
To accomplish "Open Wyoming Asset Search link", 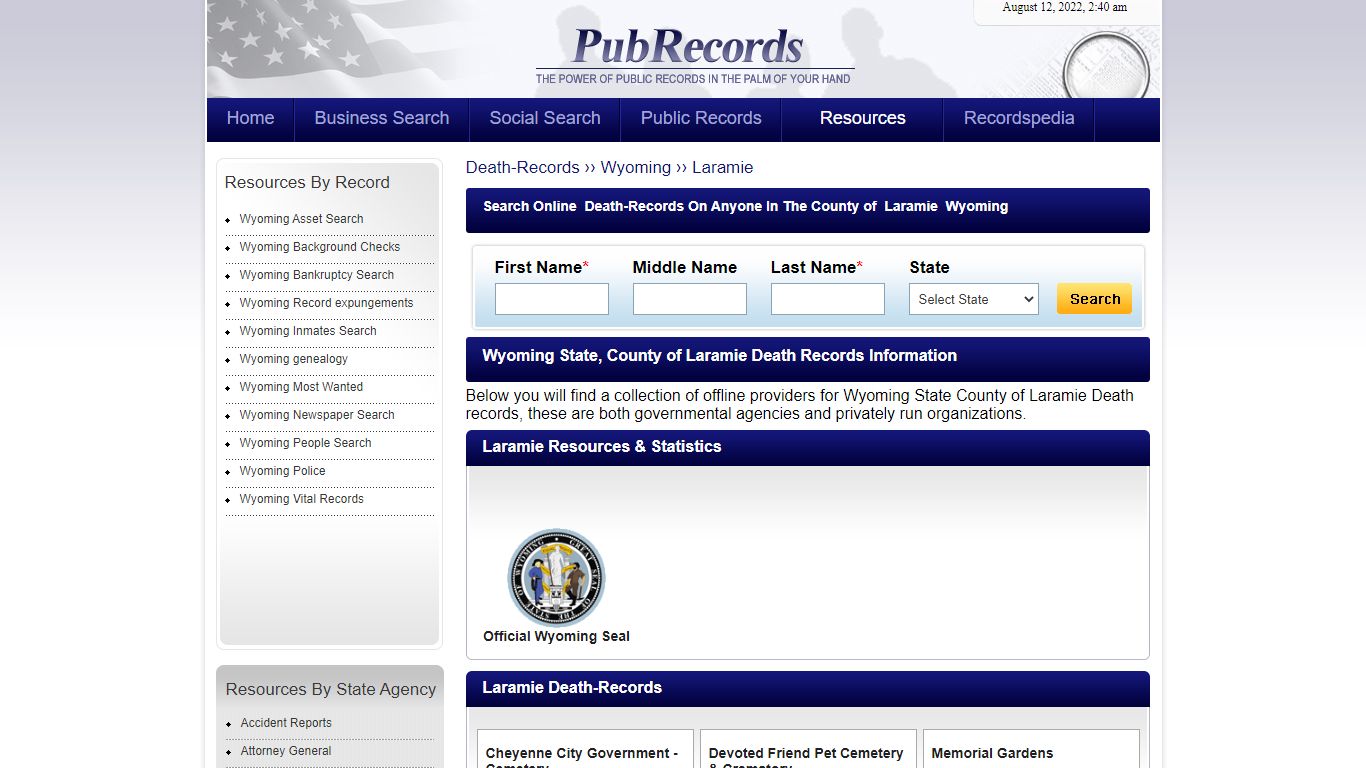I will coord(301,219).
